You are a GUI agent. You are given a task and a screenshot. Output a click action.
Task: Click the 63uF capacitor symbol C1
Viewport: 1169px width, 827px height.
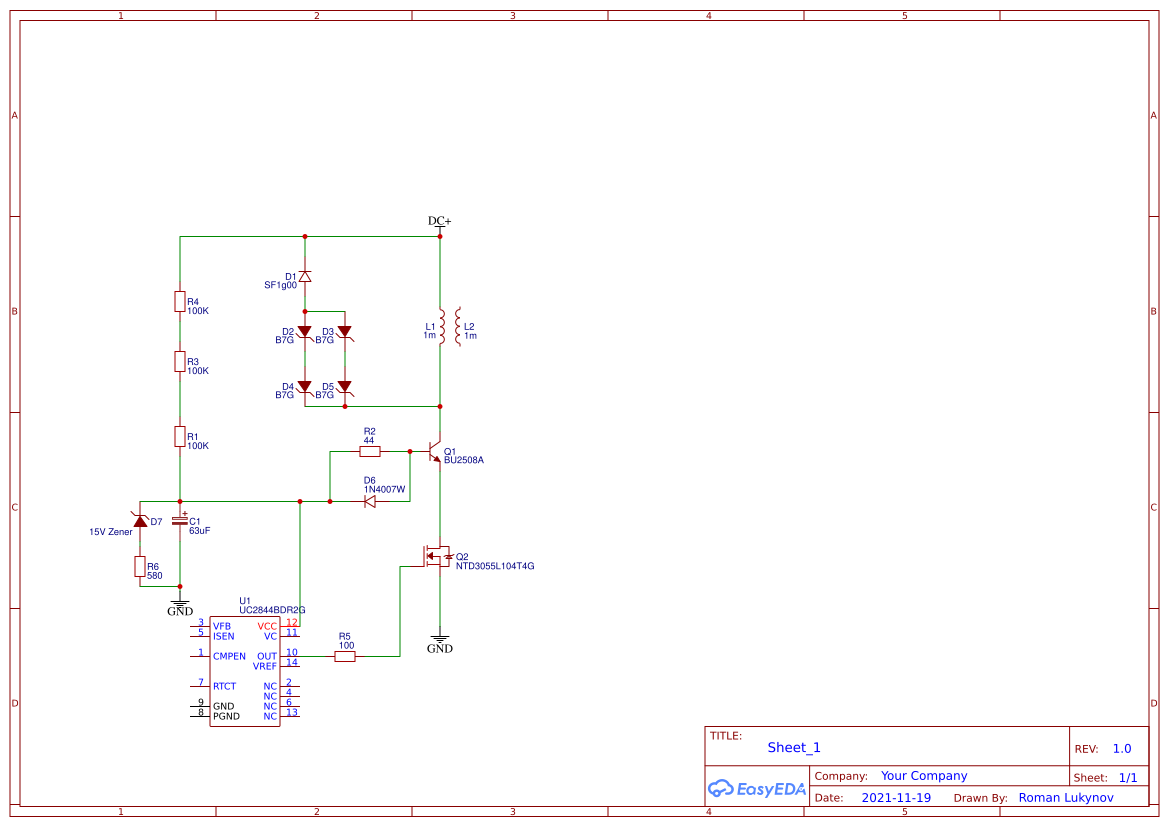[182, 520]
